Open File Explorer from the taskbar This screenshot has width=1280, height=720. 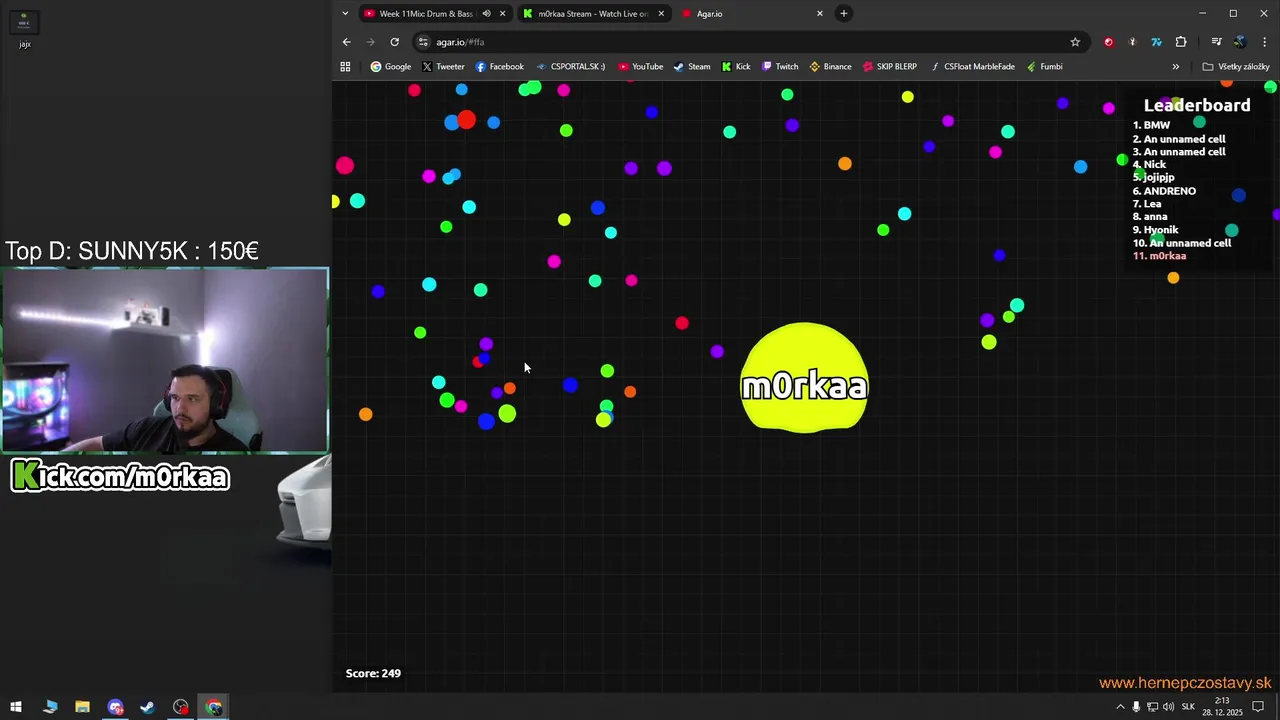click(x=82, y=707)
